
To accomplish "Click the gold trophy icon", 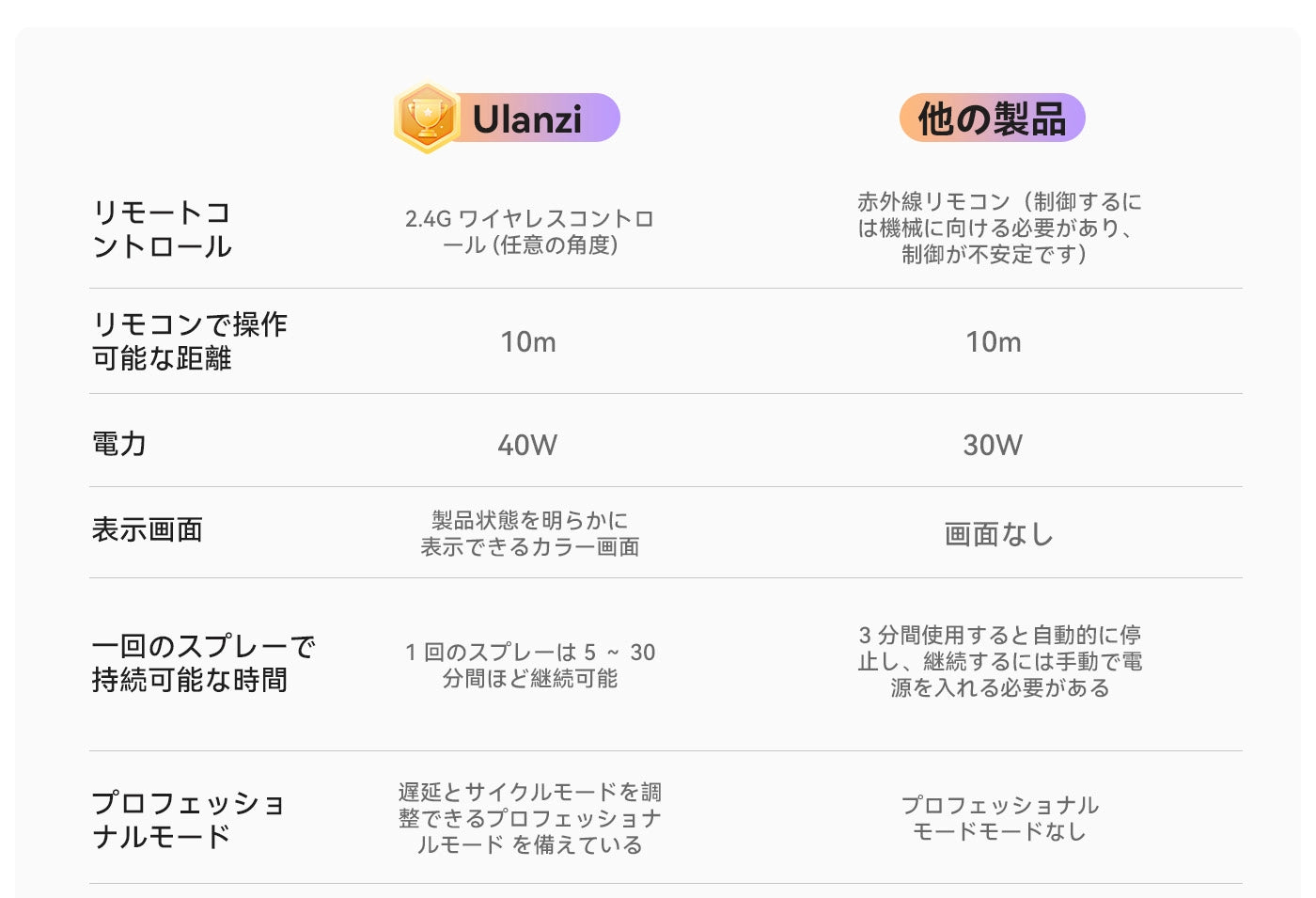I will [427, 118].
